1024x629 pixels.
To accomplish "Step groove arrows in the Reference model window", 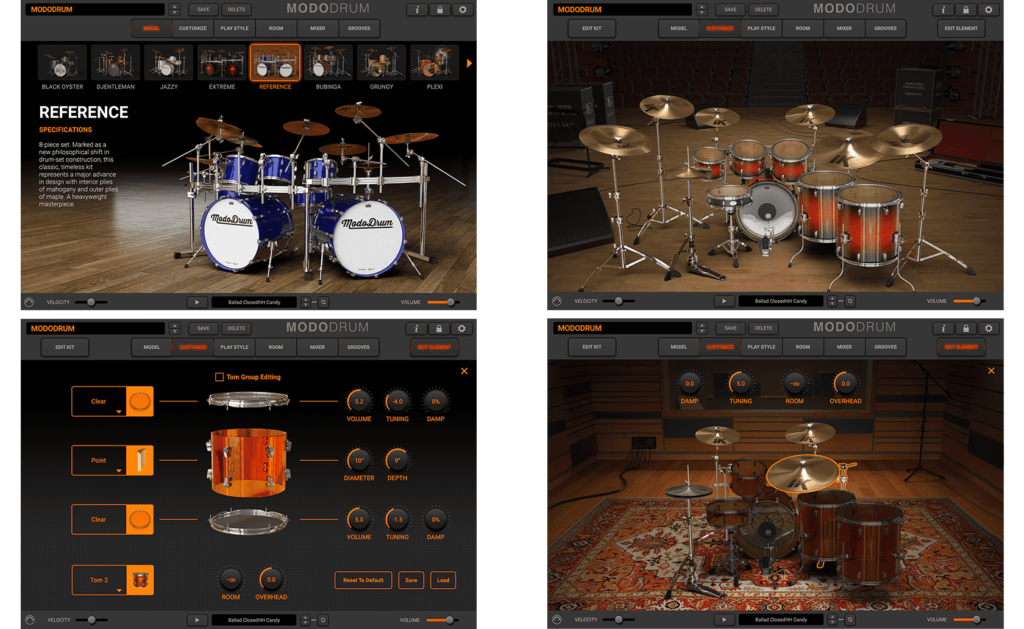I will (306, 302).
